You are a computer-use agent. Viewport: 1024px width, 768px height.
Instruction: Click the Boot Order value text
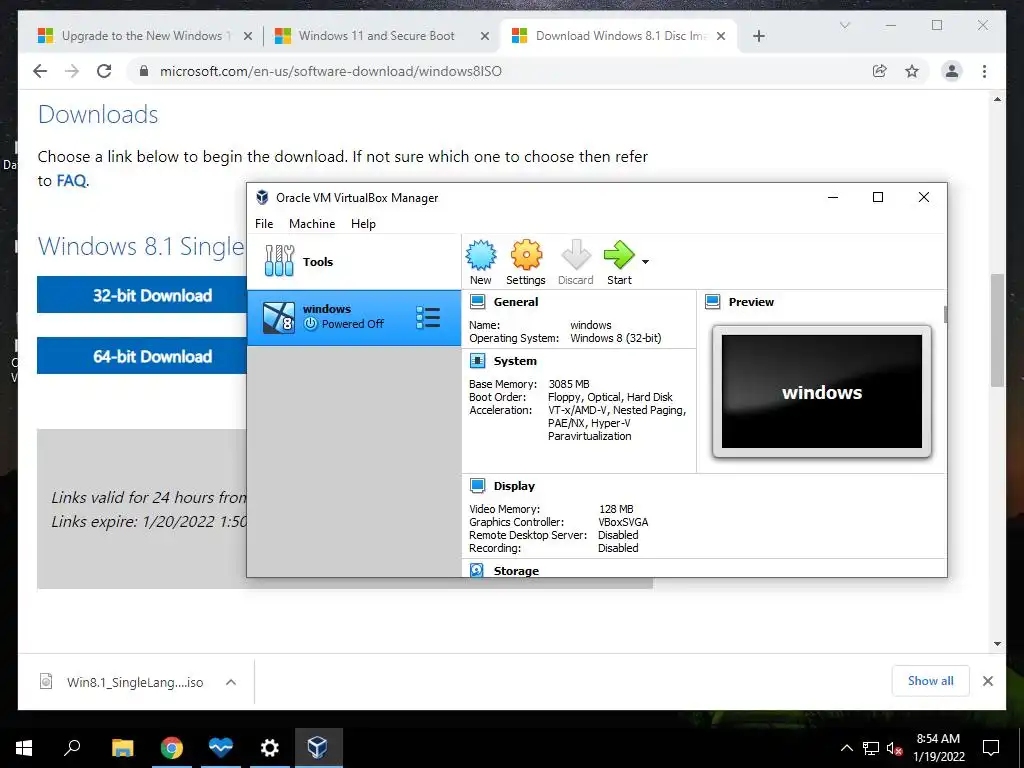point(610,397)
